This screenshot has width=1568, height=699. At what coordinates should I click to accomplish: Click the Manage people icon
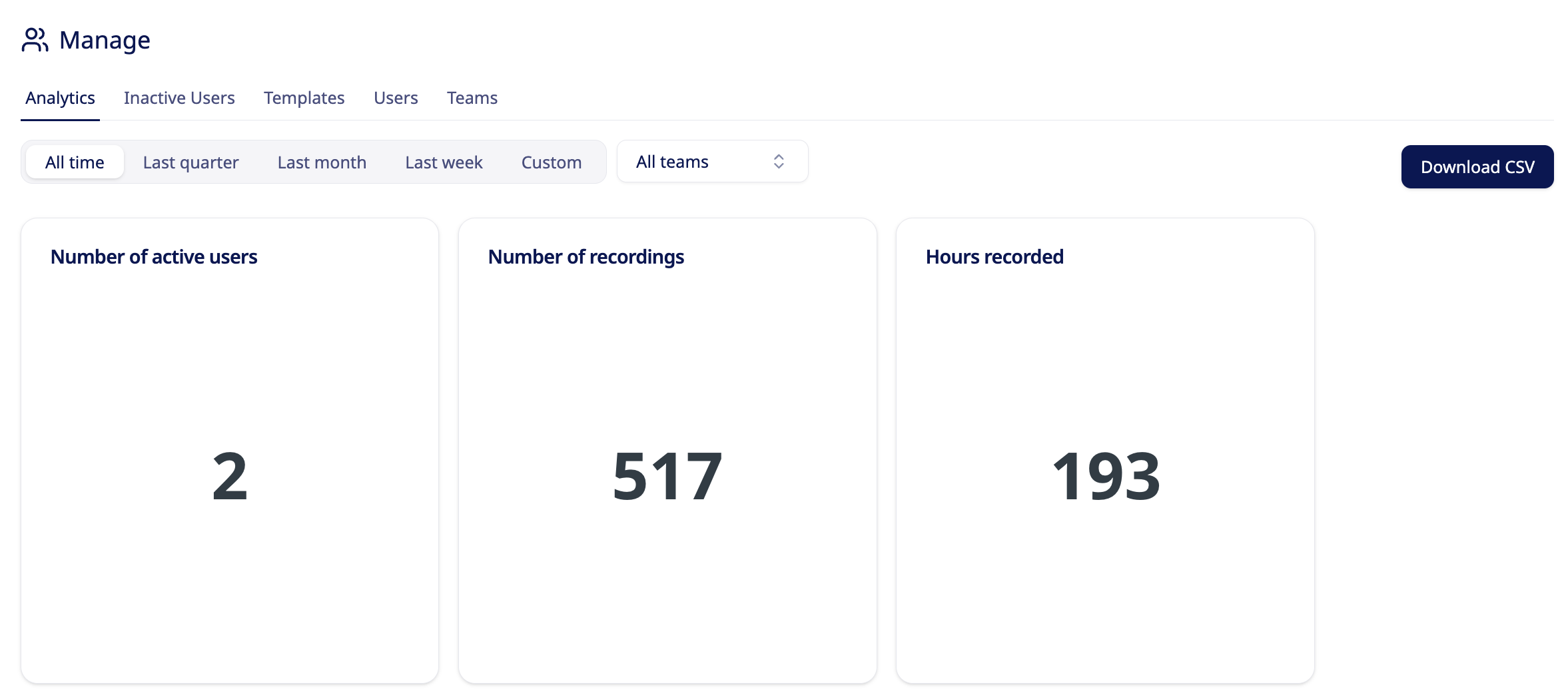(35, 40)
